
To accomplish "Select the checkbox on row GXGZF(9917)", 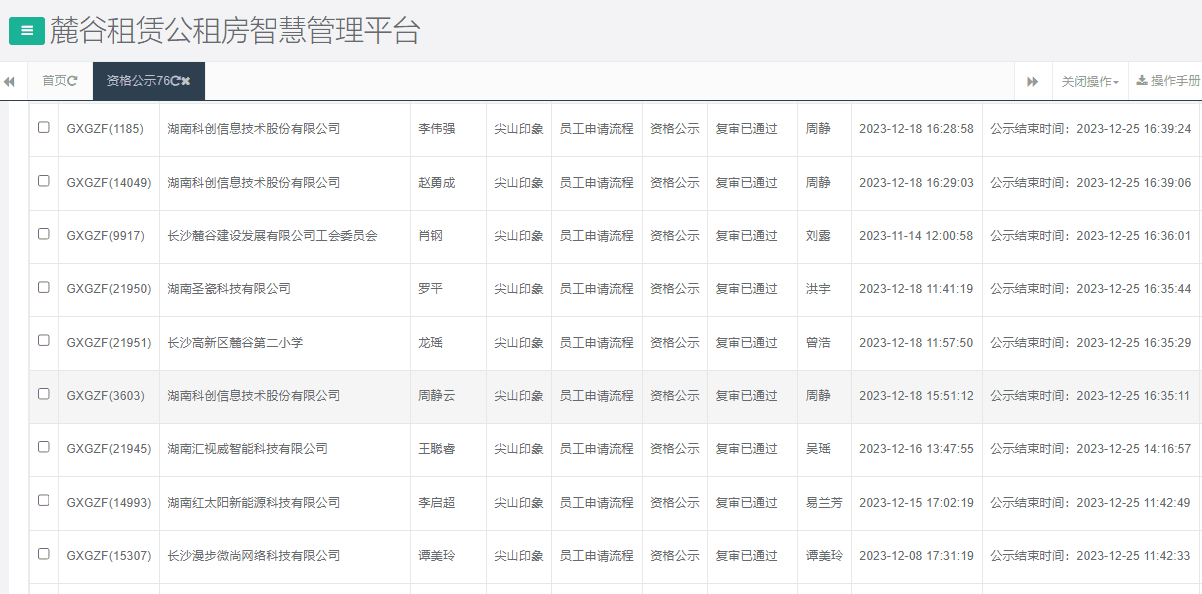I will [x=42, y=235].
